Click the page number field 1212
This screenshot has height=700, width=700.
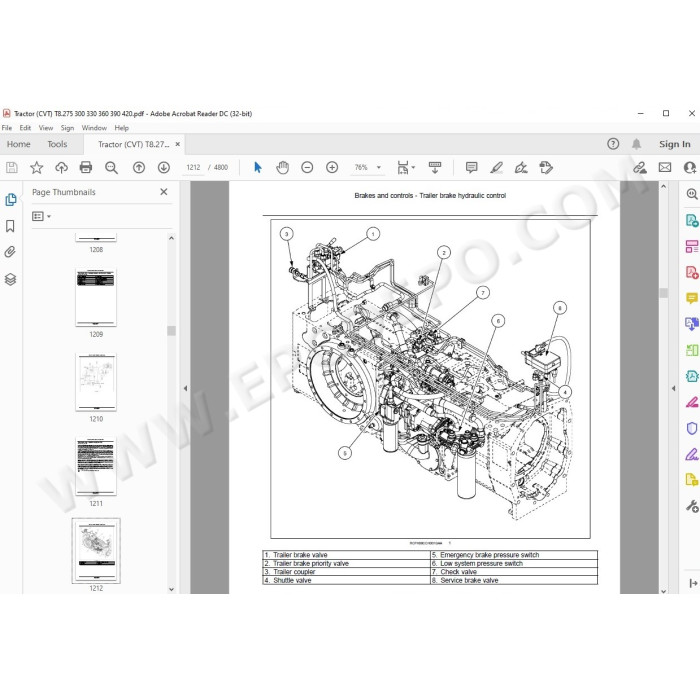point(193,167)
